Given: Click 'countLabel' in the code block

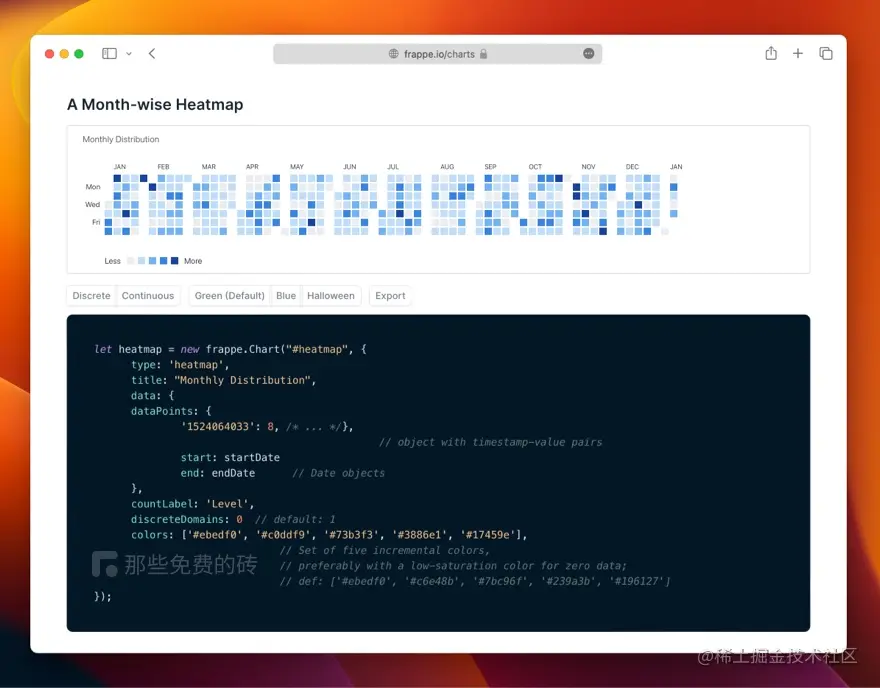Looking at the screenshot, I should click(x=162, y=504).
